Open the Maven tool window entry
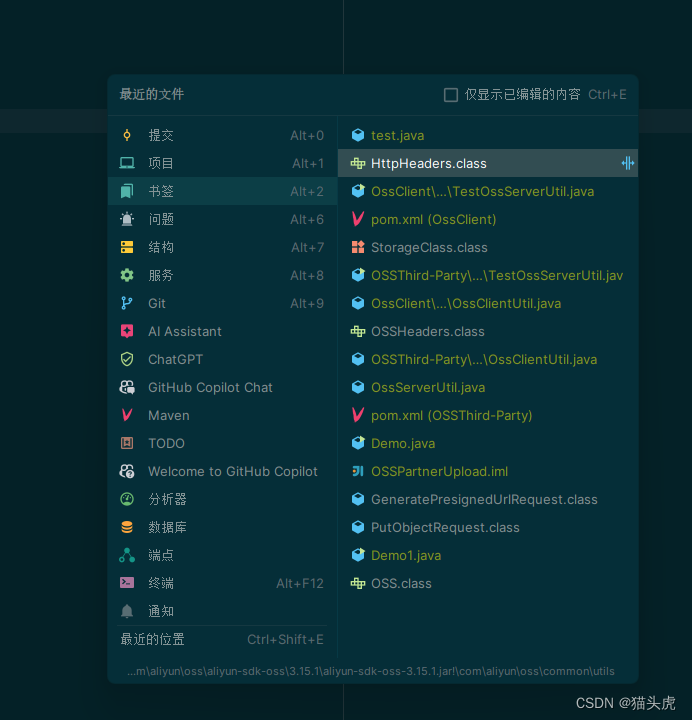The width and height of the screenshot is (692, 720). tap(222, 416)
